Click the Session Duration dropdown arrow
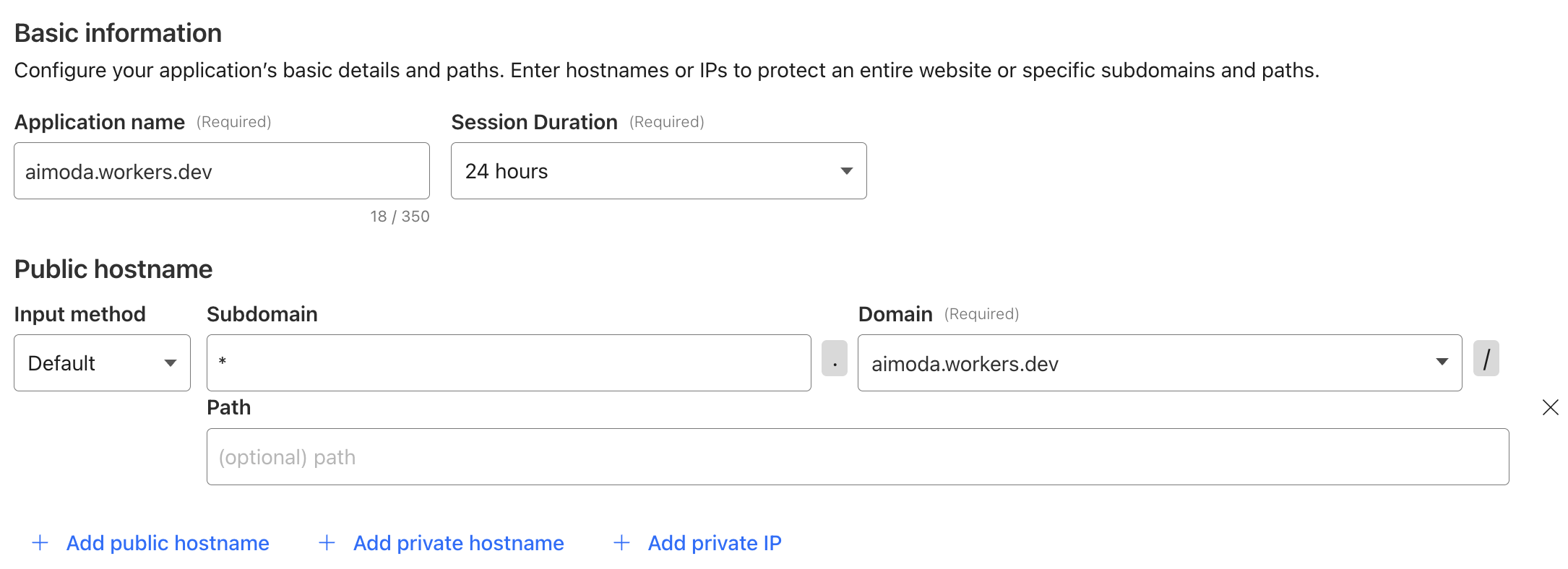Screen dimensions: 1568x569 click(846, 171)
